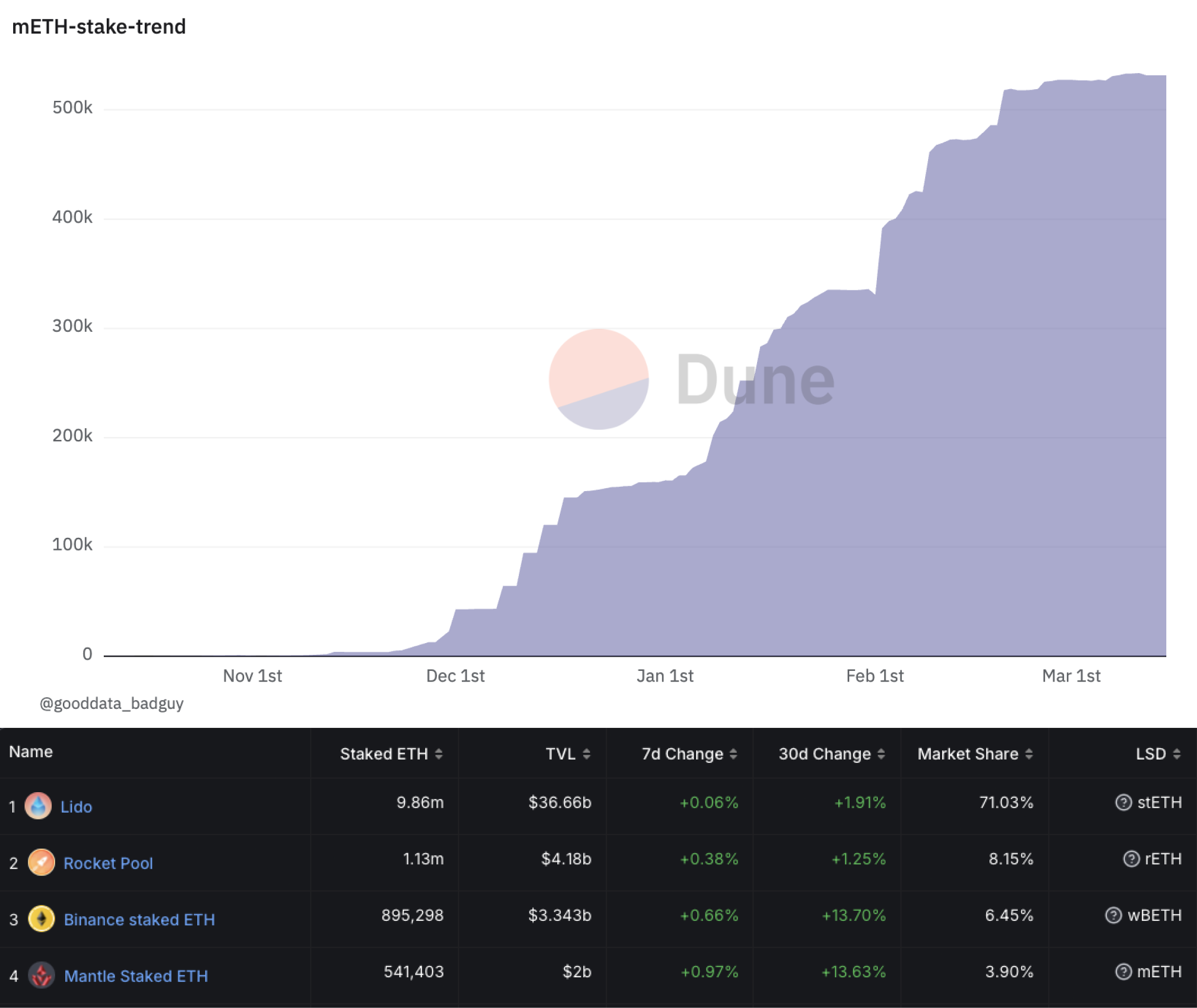Open the Lido protocol link
The width and height of the screenshot is (1197, 1008).
click(76, 806)
